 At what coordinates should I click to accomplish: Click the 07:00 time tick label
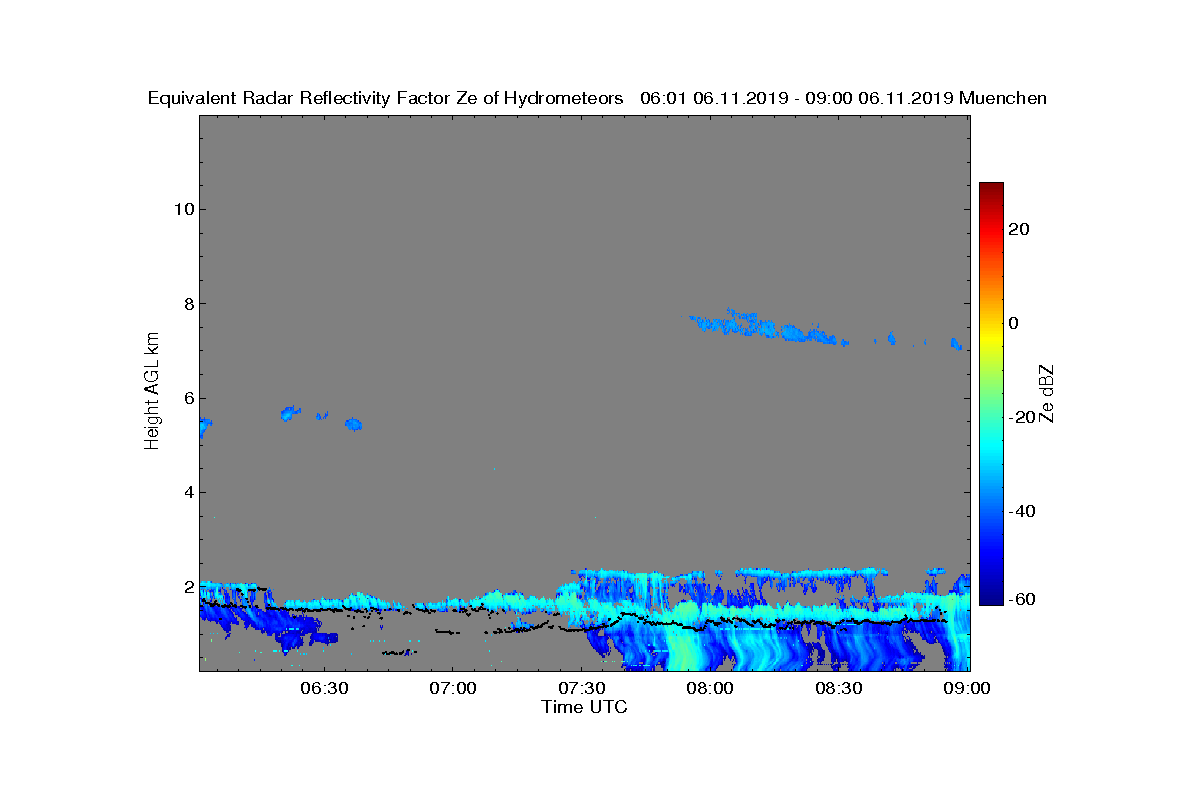click(x=451, y=689)
